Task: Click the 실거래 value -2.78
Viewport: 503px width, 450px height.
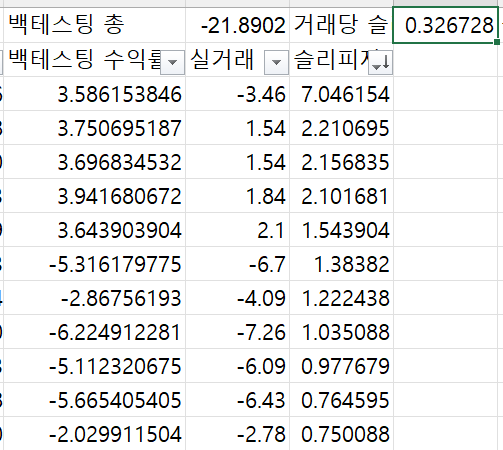Action: click(237, 434)
